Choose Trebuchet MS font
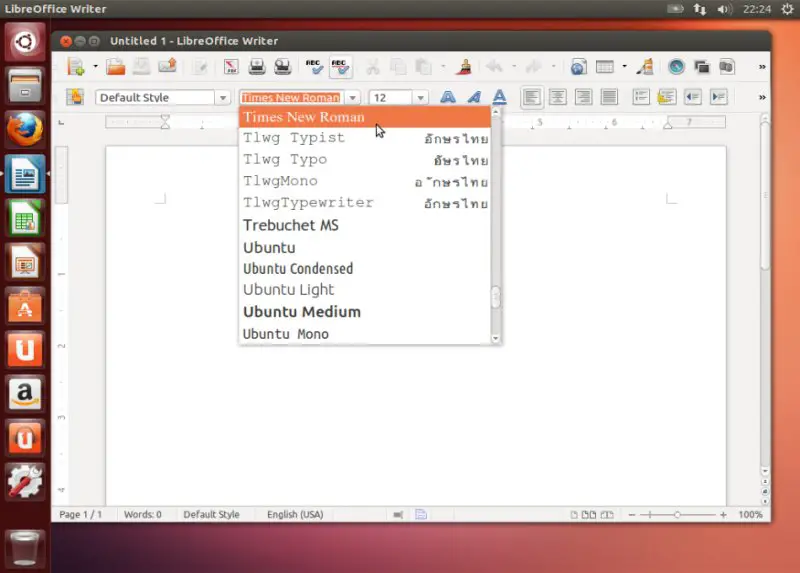The image size is (800, 573). click(365, 225)
